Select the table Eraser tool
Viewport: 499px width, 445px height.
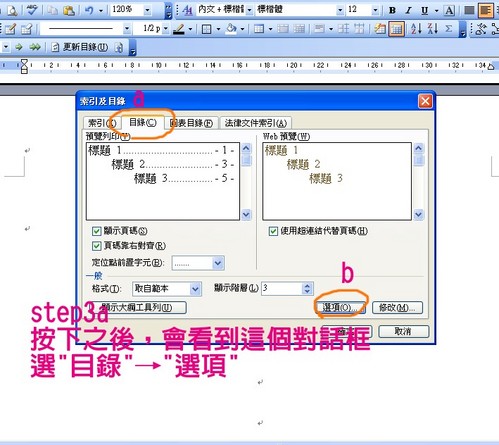(x=27, y=29)
